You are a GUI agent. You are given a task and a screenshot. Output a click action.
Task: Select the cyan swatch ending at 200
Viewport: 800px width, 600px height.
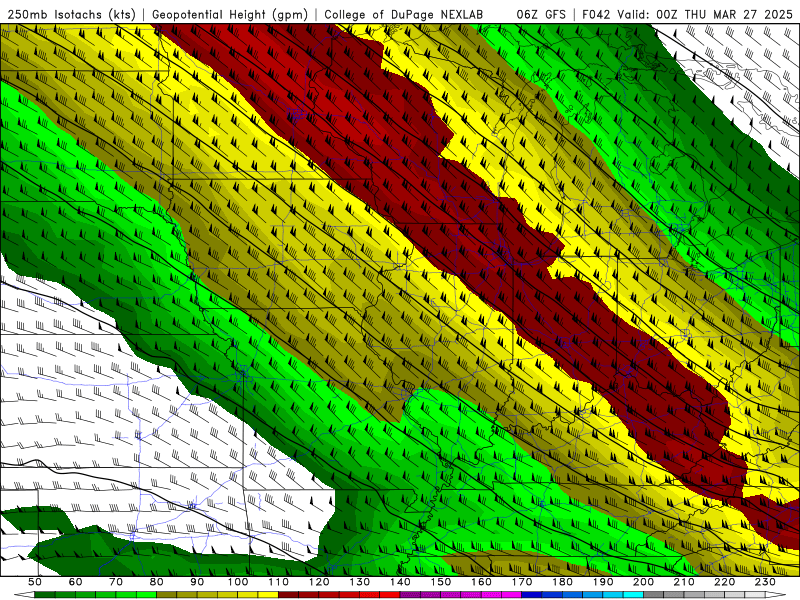[x=633, y=595]
